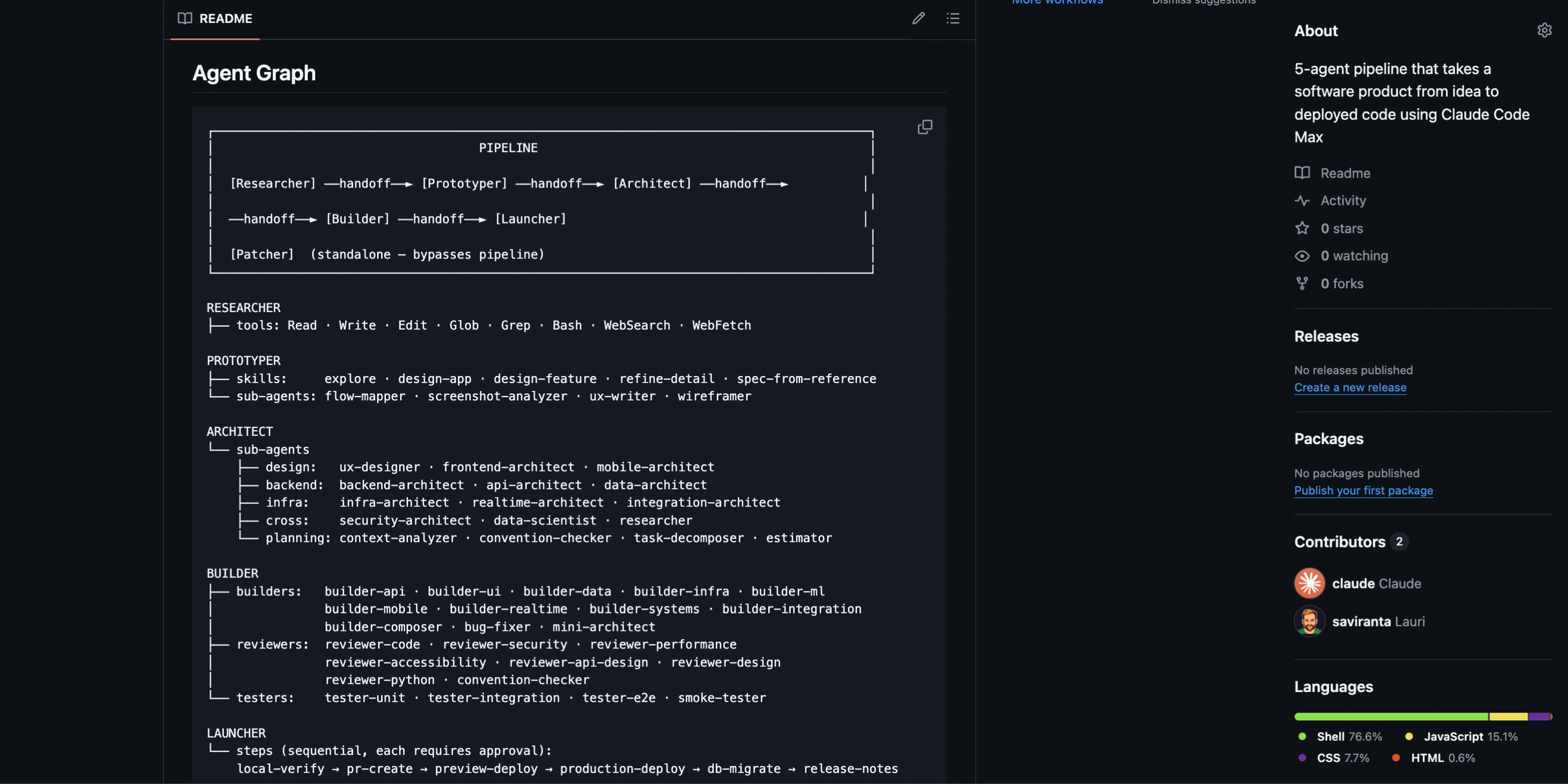The width and height of the screenshot is (1568, 784).
Task: Click the green Shell language bar segment
Action: point(1390,716)
